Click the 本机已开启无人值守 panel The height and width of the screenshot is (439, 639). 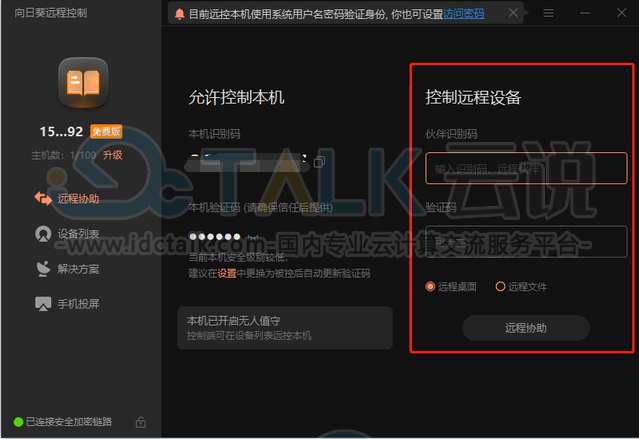click(285, 328)
